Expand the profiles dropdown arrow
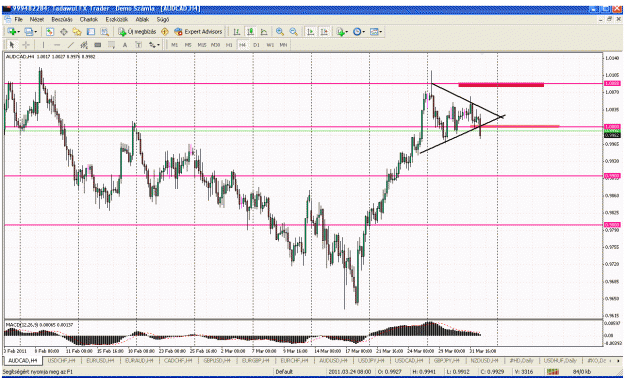The height and width of the screenshot is (378, 625). coord(35,32)
